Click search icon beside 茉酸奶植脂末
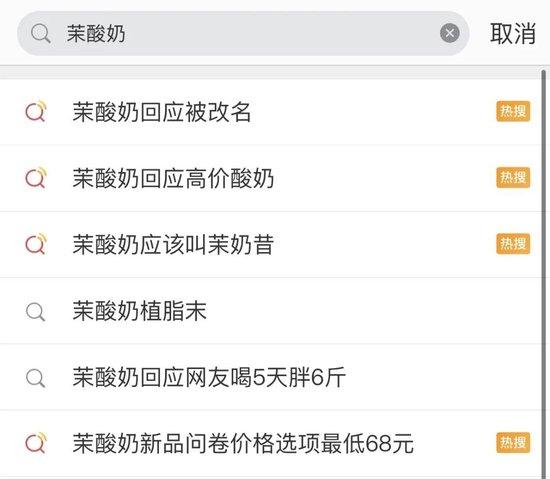 coord(35,311)
